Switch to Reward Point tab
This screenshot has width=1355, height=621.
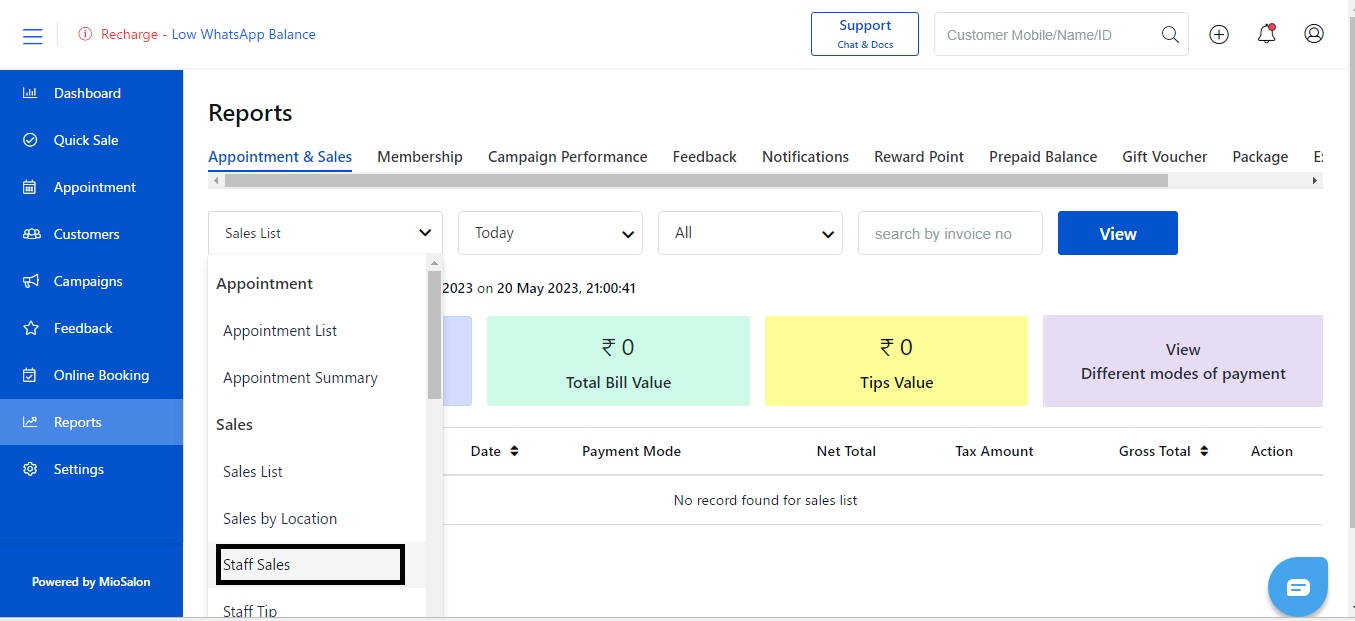point(919,157)
